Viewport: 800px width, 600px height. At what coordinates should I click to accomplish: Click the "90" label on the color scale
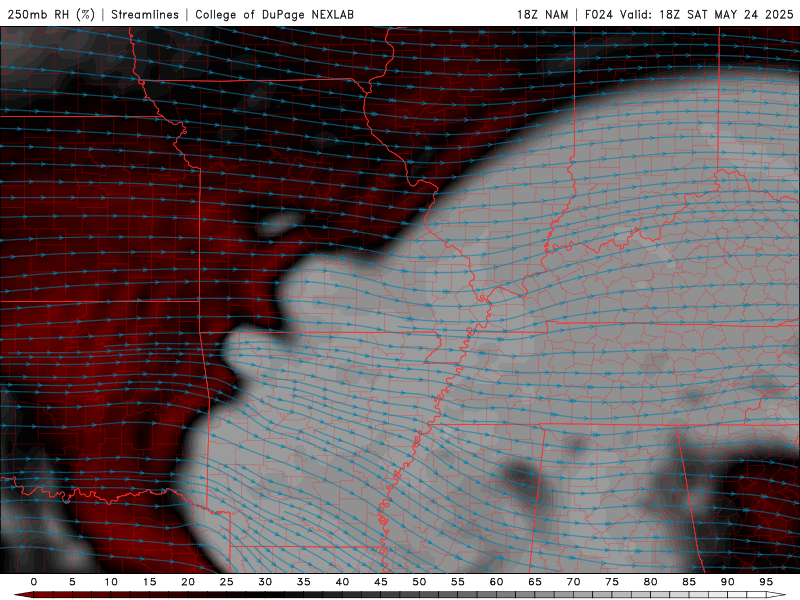[727, 582]
